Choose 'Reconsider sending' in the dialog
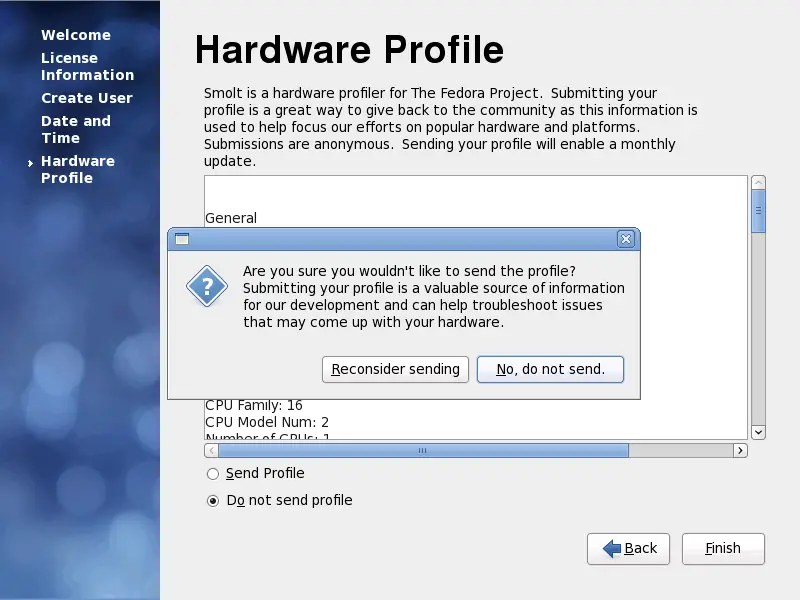Image resolution: width=800 pixels, height=600 pixels. click(x=395, y=369)
